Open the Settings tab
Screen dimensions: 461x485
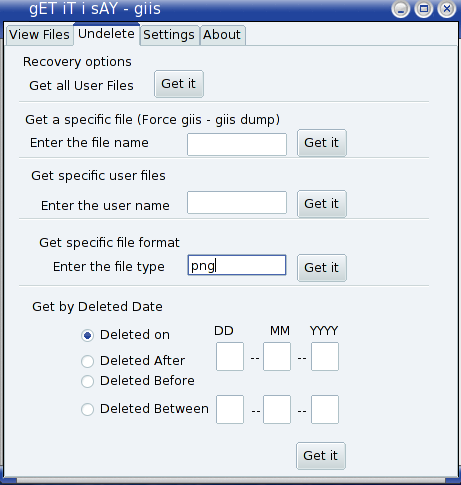(x=169, y=35)
